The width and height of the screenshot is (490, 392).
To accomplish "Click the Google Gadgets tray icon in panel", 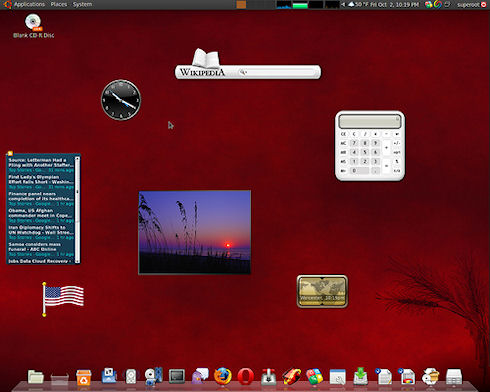I will click(x=428, y=4).
